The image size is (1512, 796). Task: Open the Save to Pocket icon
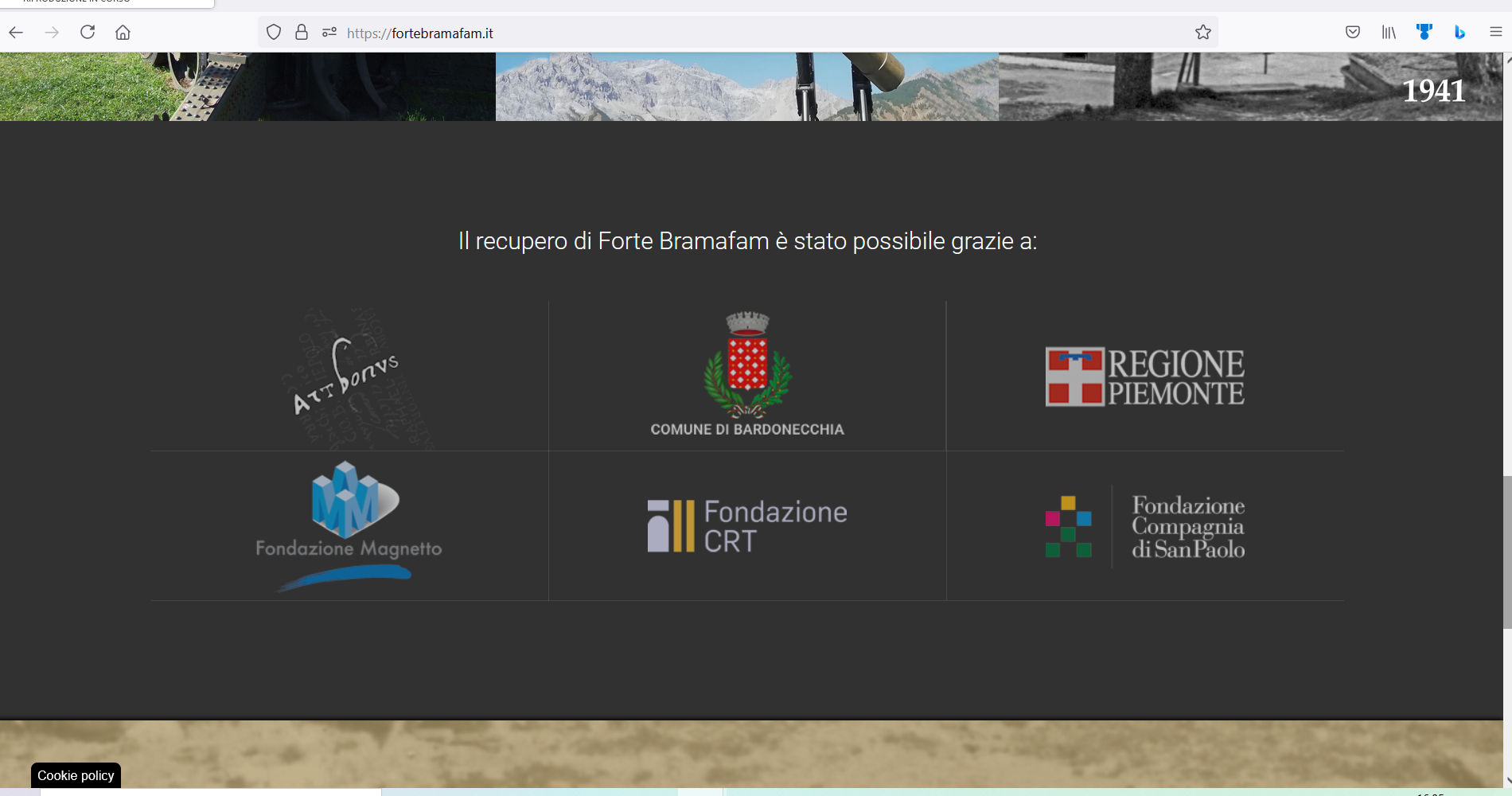[x=1352, y=33]
